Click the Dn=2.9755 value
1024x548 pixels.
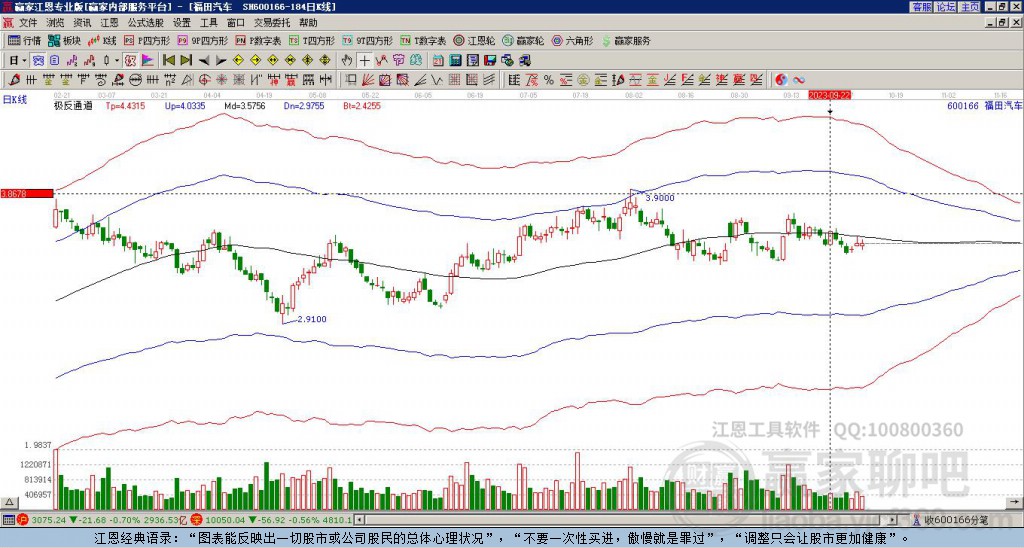click(304, 106)
